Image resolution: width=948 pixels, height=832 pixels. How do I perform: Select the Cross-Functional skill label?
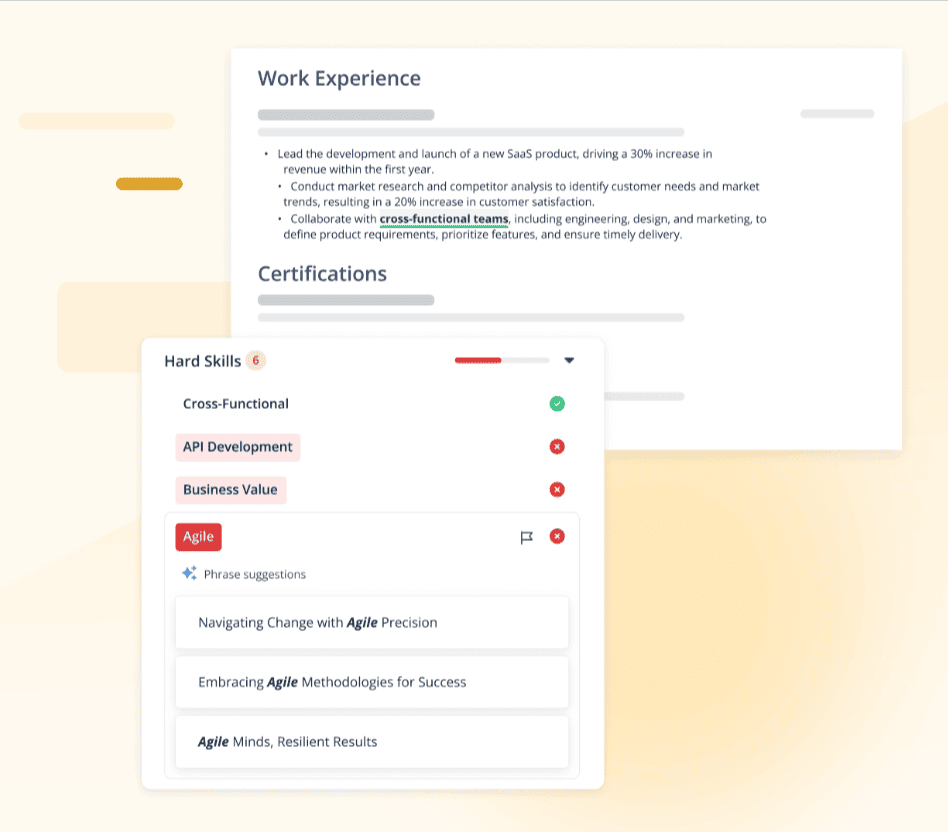236,403
